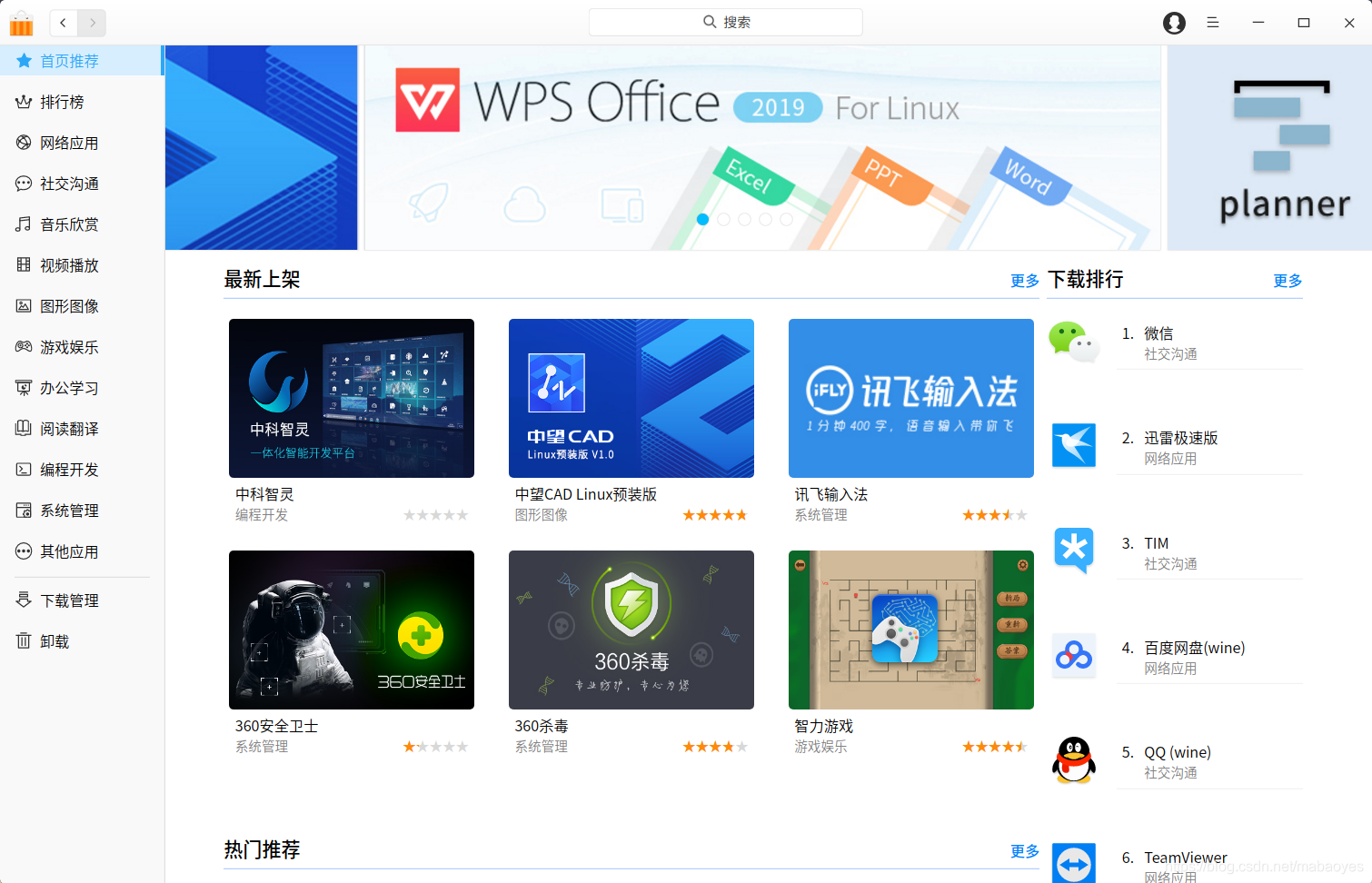The height and width of the screenshot is (883, 1372).
Task: Click the 搜索 search field
Action: point(726,22)
